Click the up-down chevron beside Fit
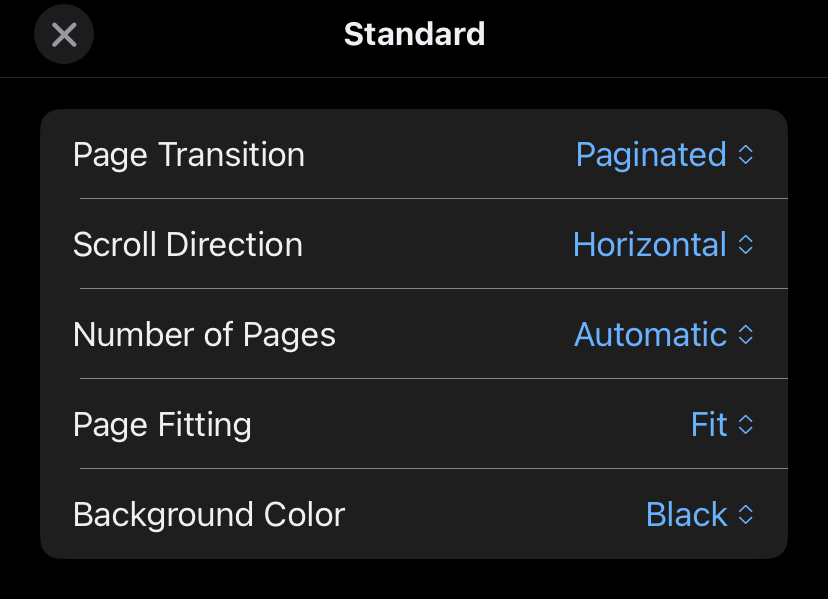828x599 pixels. pos(745,424)
